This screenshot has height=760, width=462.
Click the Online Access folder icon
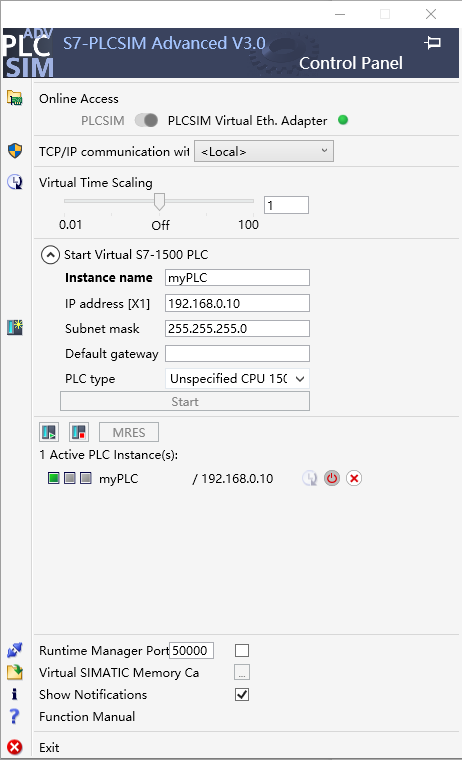coord(15,98)
